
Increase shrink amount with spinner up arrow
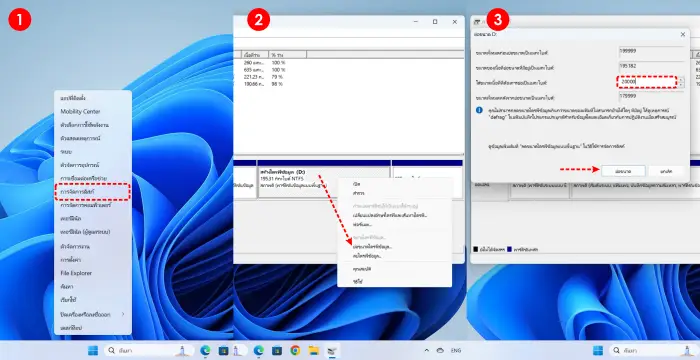coord(681,80)
